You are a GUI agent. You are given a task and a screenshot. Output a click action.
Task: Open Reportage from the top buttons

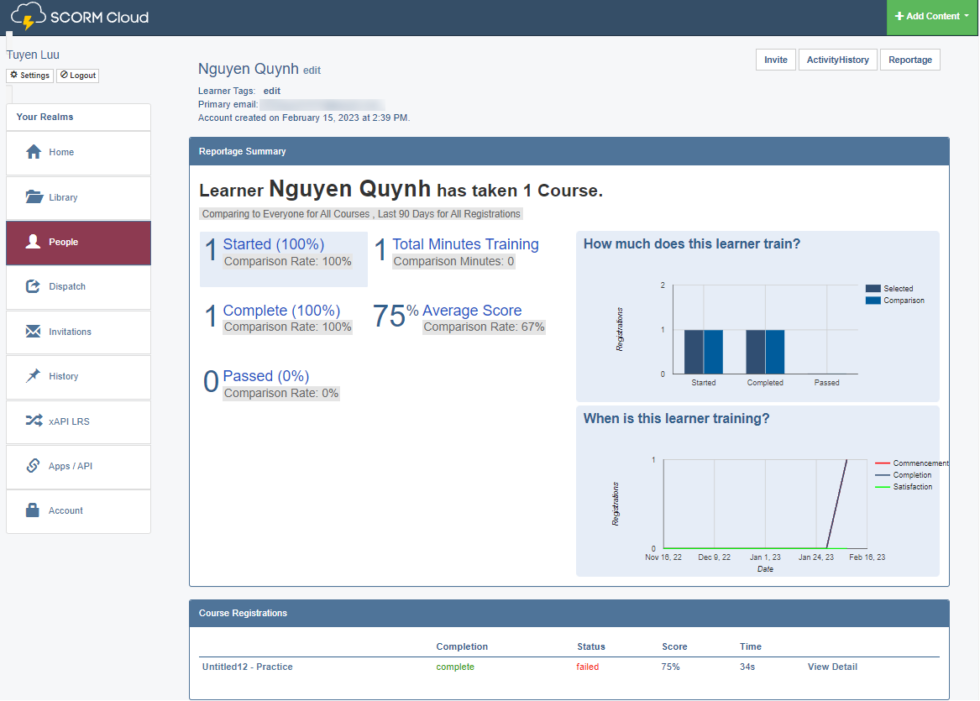click(x=910, y=59)
